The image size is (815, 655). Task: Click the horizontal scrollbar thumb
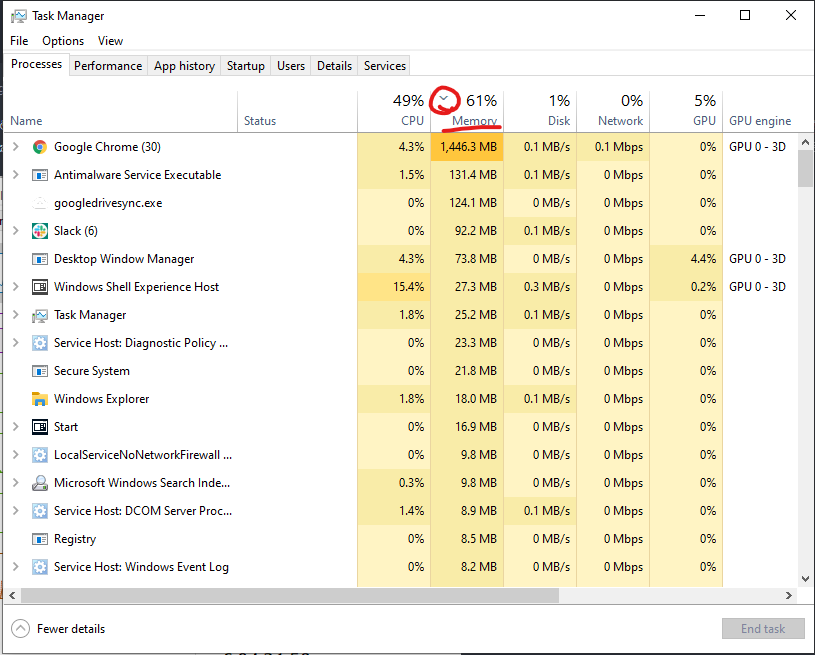290,596
